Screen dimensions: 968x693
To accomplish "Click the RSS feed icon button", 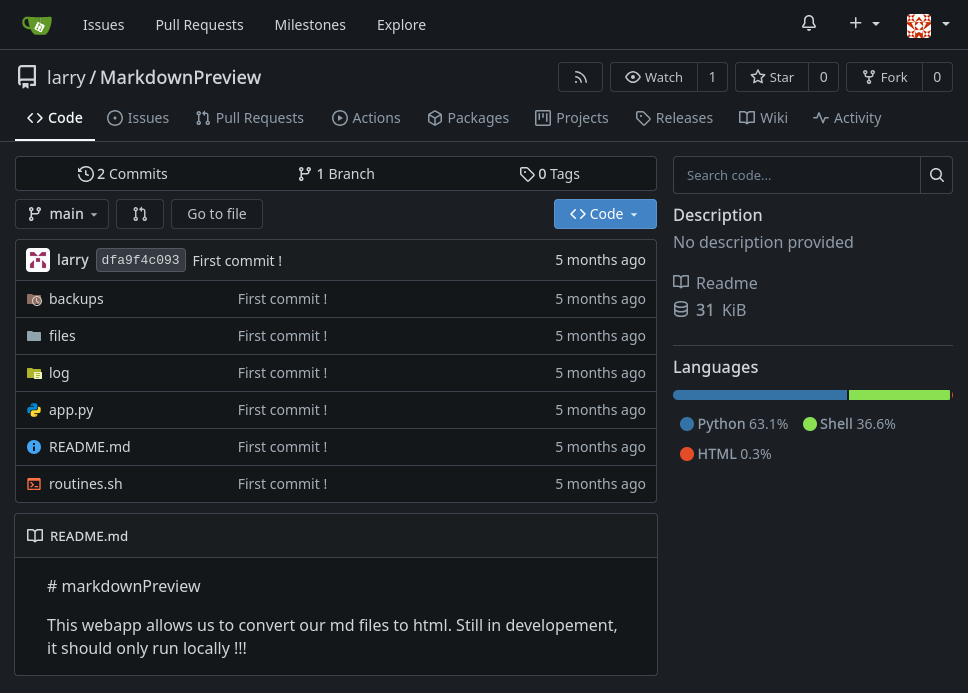I will point(580,77).
